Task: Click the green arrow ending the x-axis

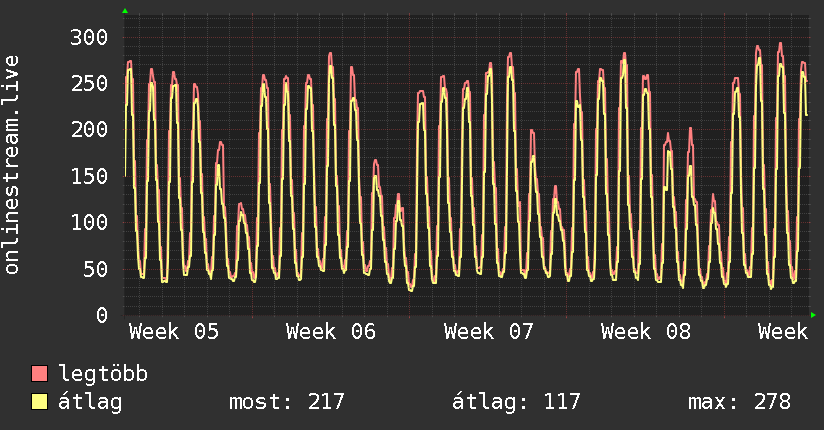Action: [x=814, y=315]
